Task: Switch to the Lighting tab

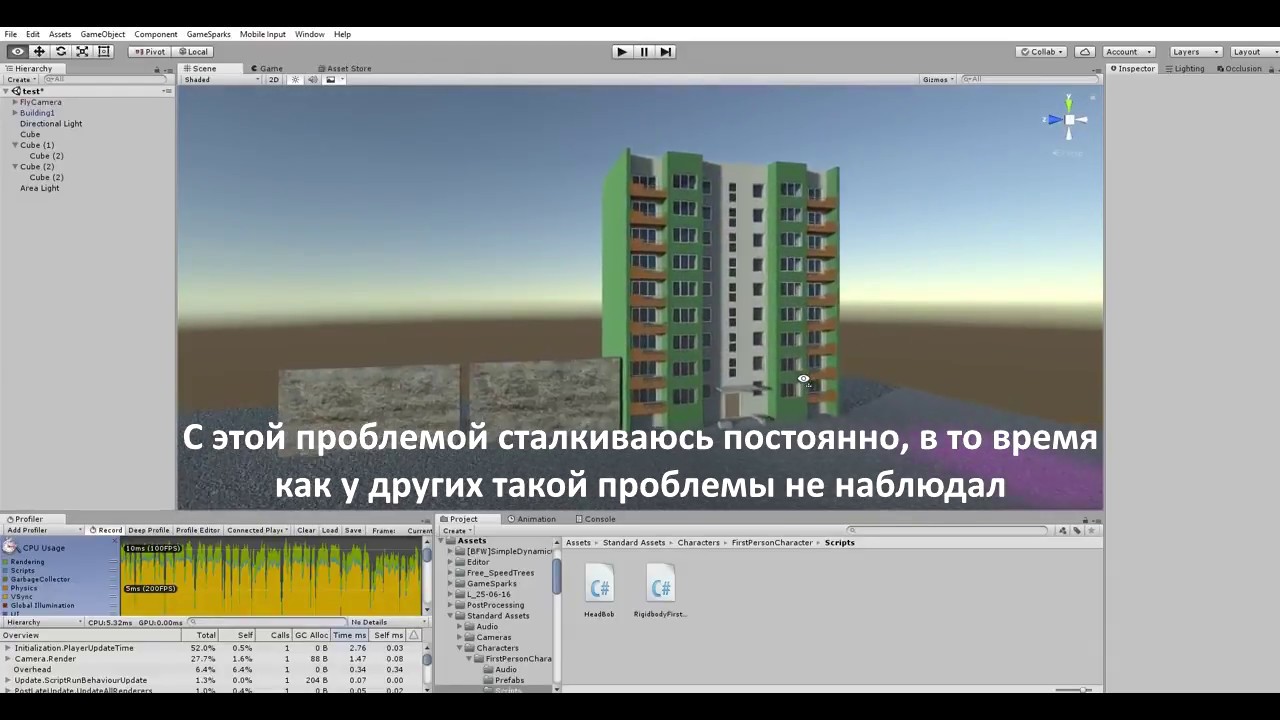Action: 1184,69
